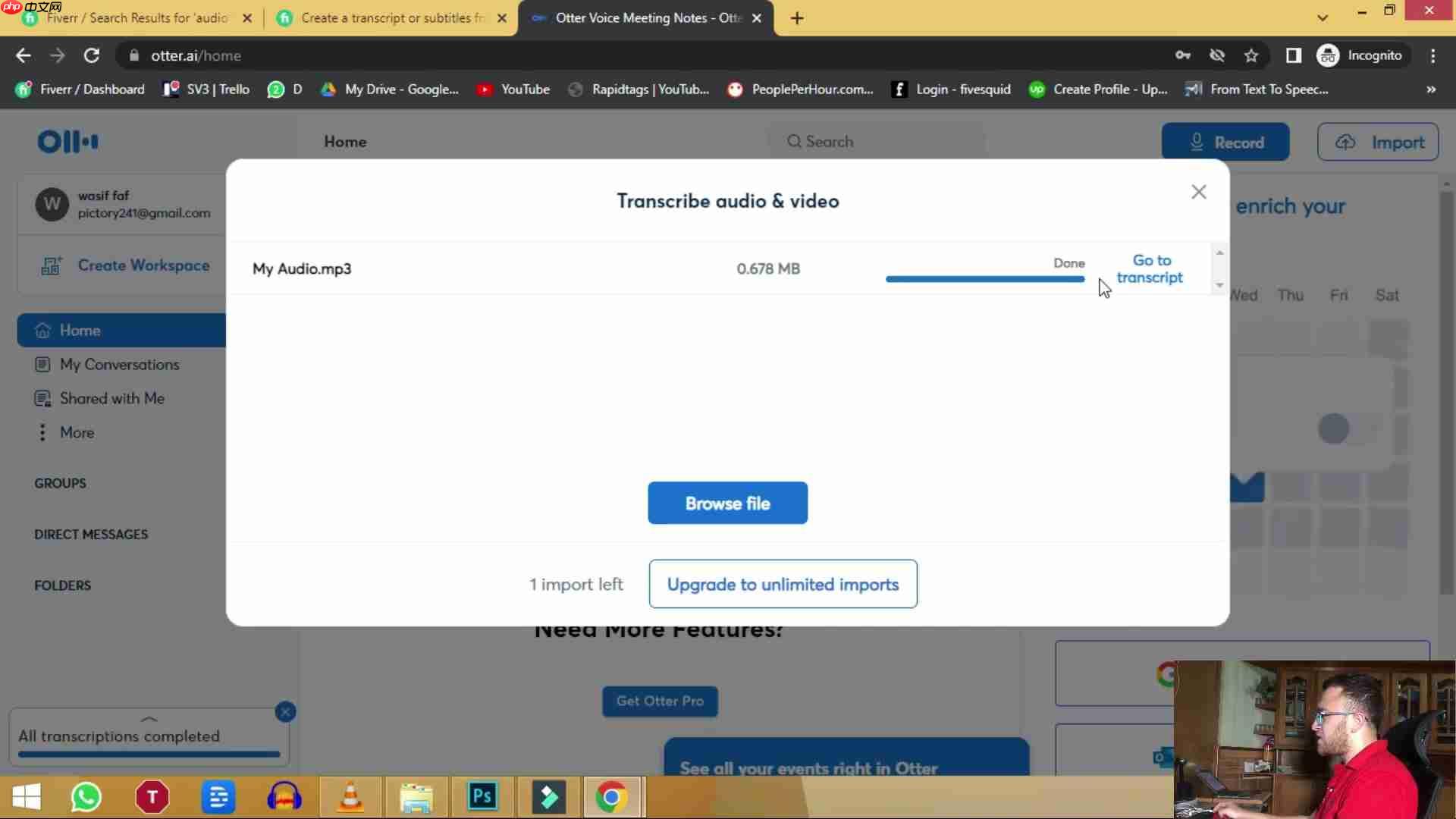Screen dimensions: 1456x819
Task: Open My Conversations in the sidebar
Action: (x=107, y=365)
